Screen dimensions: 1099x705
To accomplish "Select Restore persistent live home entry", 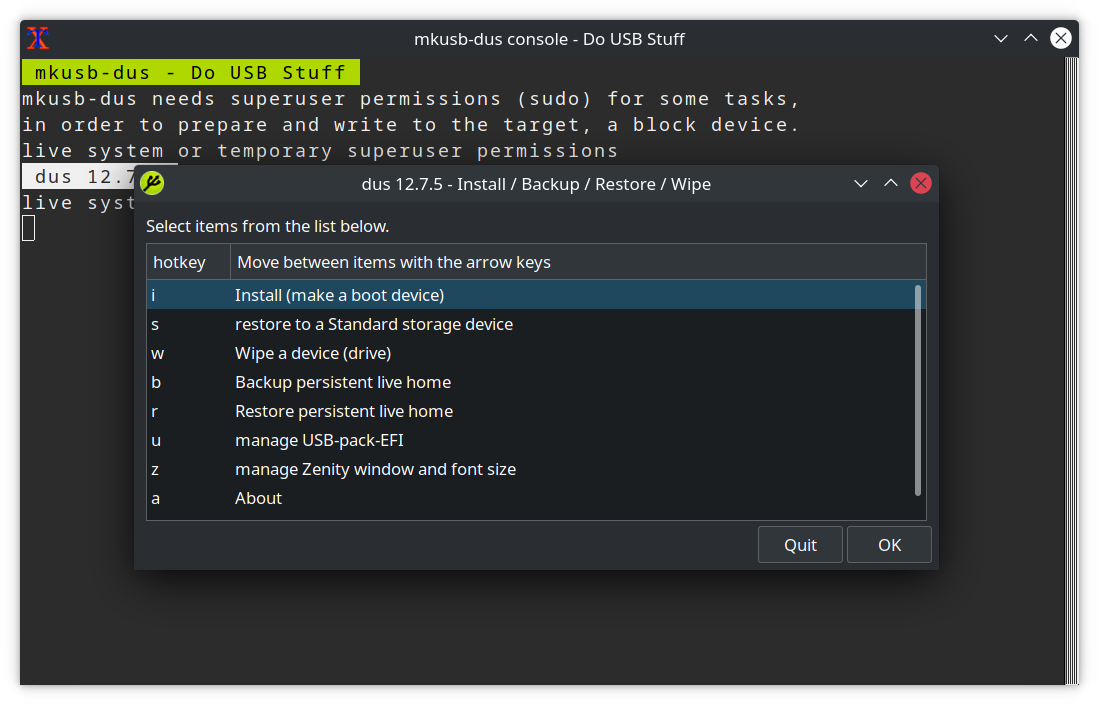I will (343, 411).
